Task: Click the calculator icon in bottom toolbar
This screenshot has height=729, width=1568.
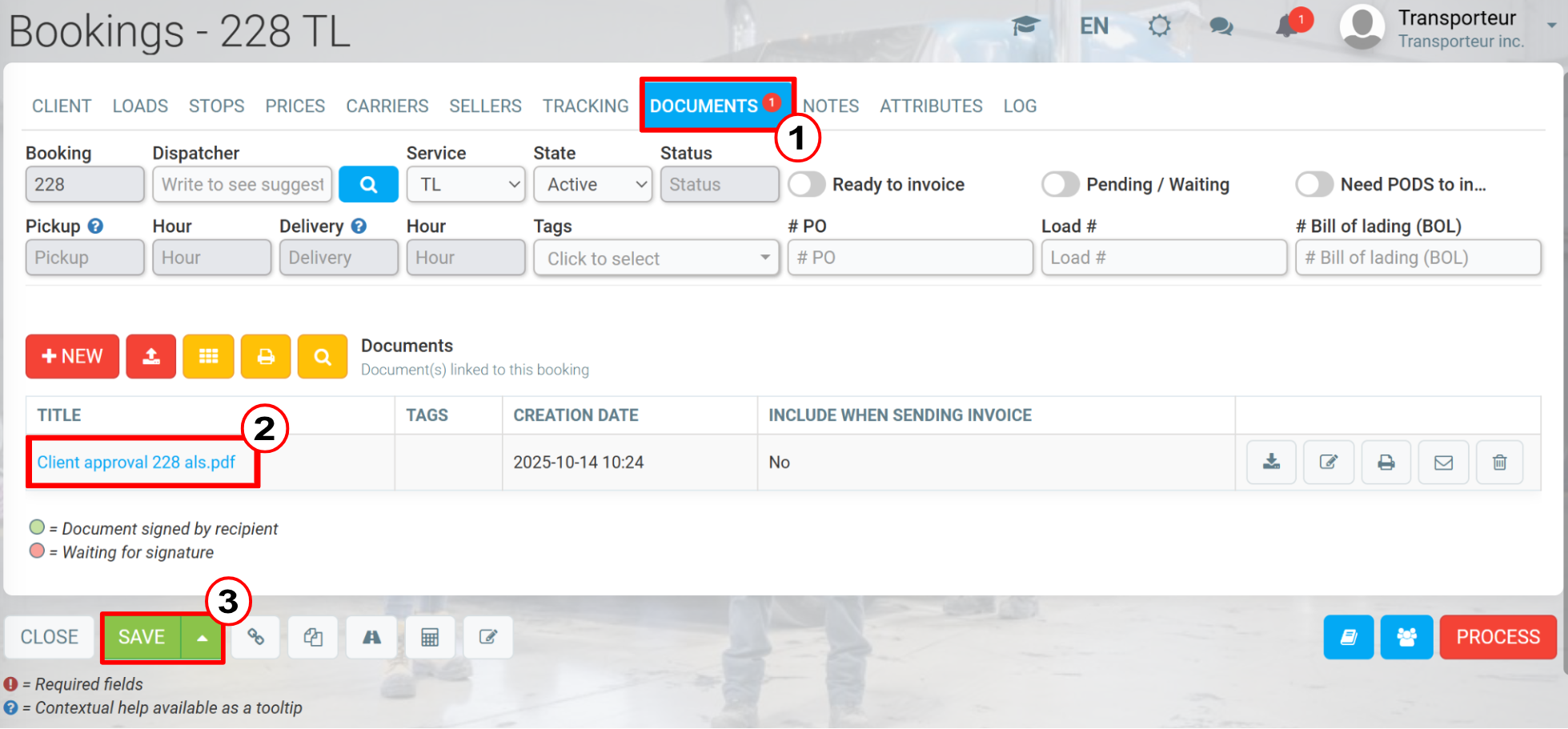Action: point(430,637)
